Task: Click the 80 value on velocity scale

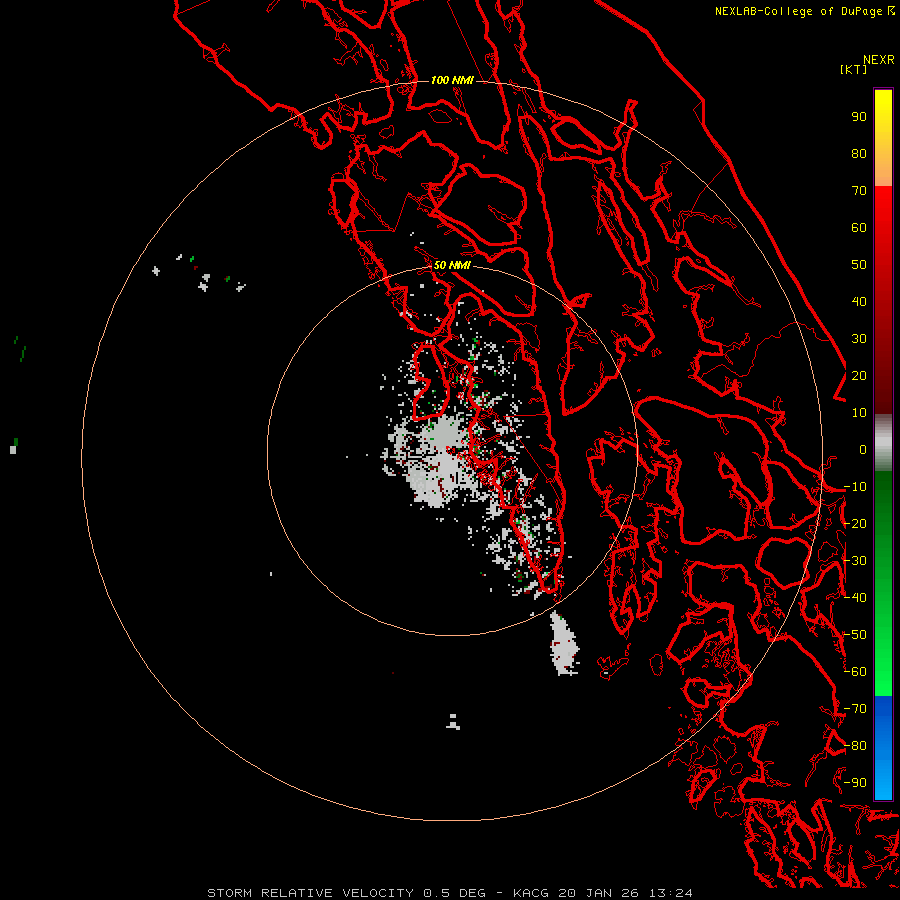Action: (x=859, y=153)
